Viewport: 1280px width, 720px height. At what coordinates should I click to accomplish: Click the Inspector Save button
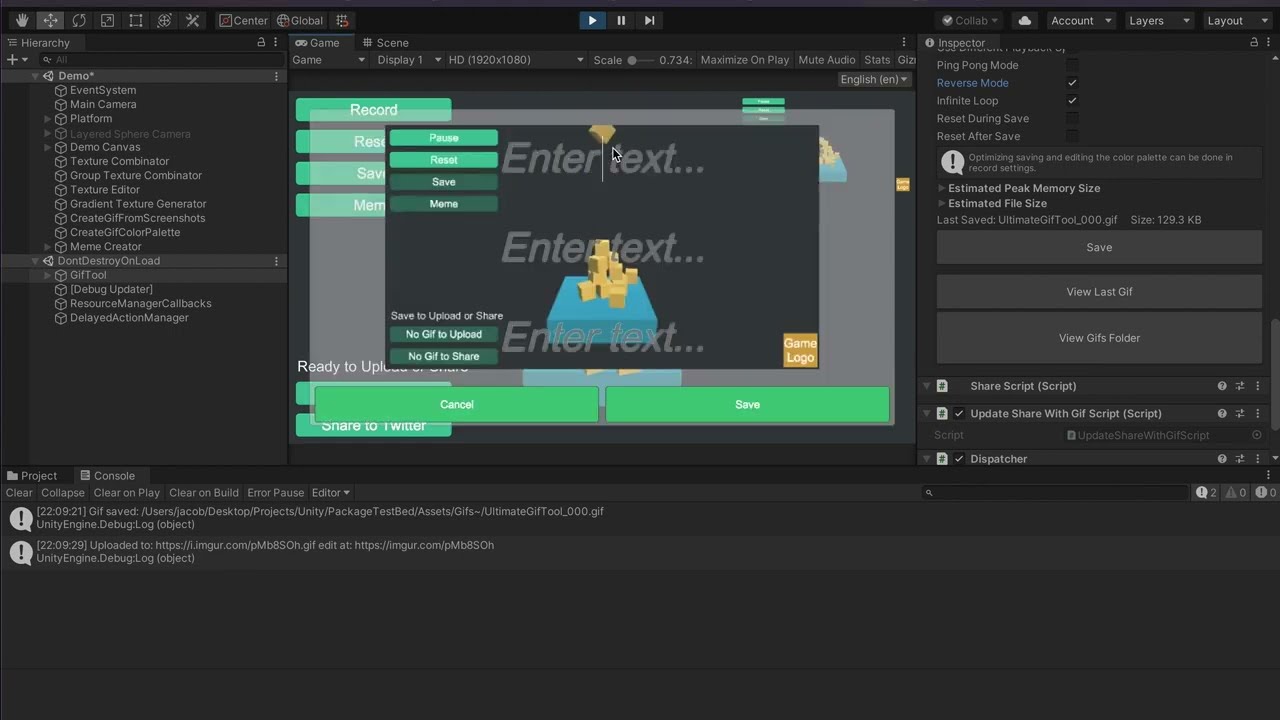tap(1099, 247)
